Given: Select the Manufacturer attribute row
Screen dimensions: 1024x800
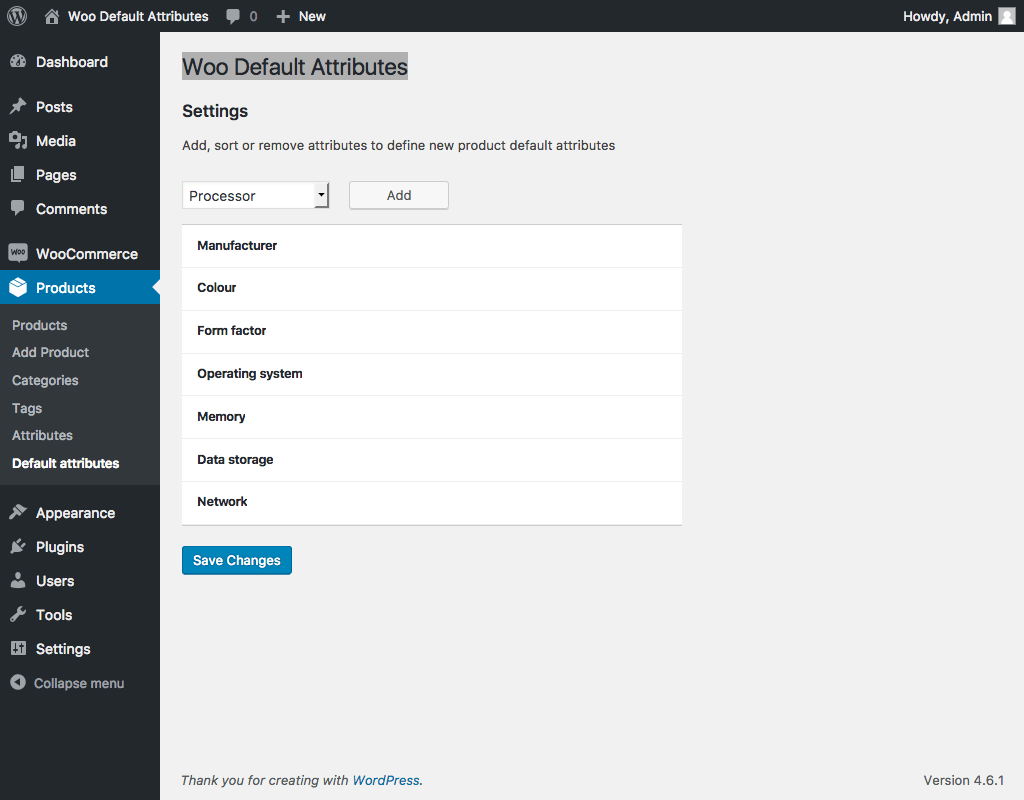Looking at the screenshot, I should [432, 246].
